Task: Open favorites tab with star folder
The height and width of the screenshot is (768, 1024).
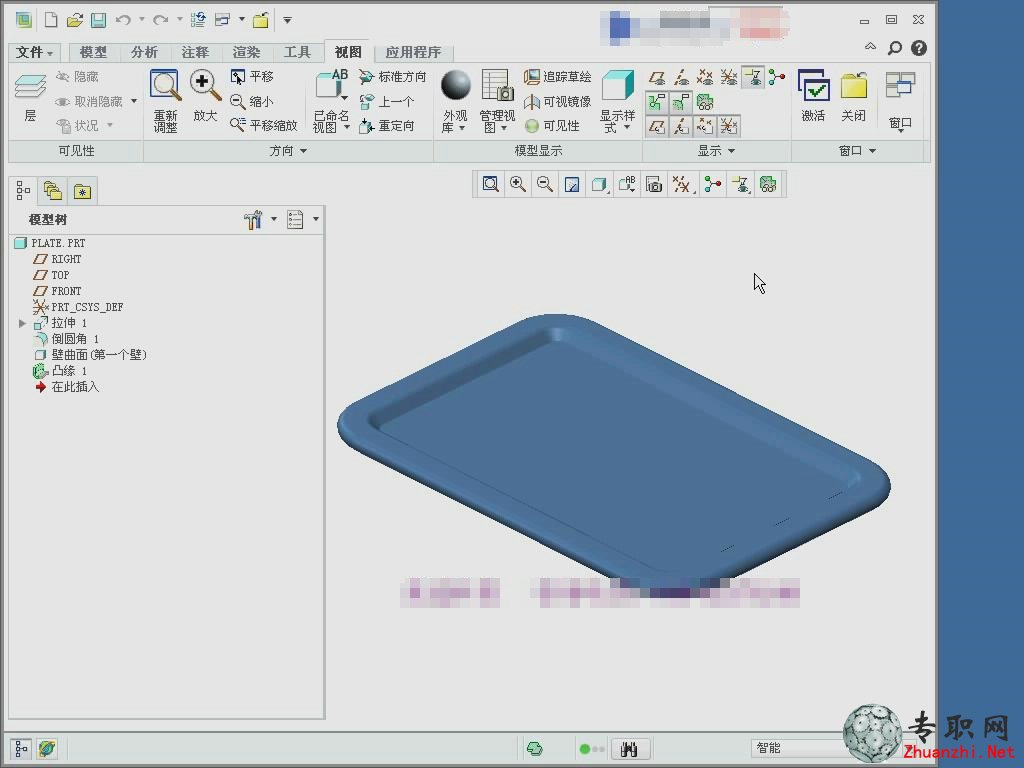Action: (x=82, y=191)
